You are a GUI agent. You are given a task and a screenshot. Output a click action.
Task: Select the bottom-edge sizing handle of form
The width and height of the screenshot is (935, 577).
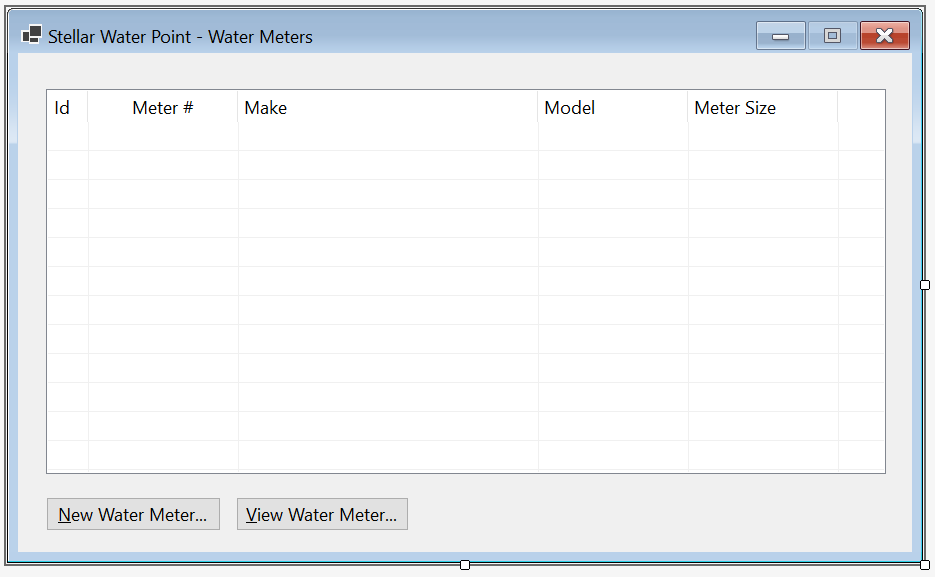465,564
